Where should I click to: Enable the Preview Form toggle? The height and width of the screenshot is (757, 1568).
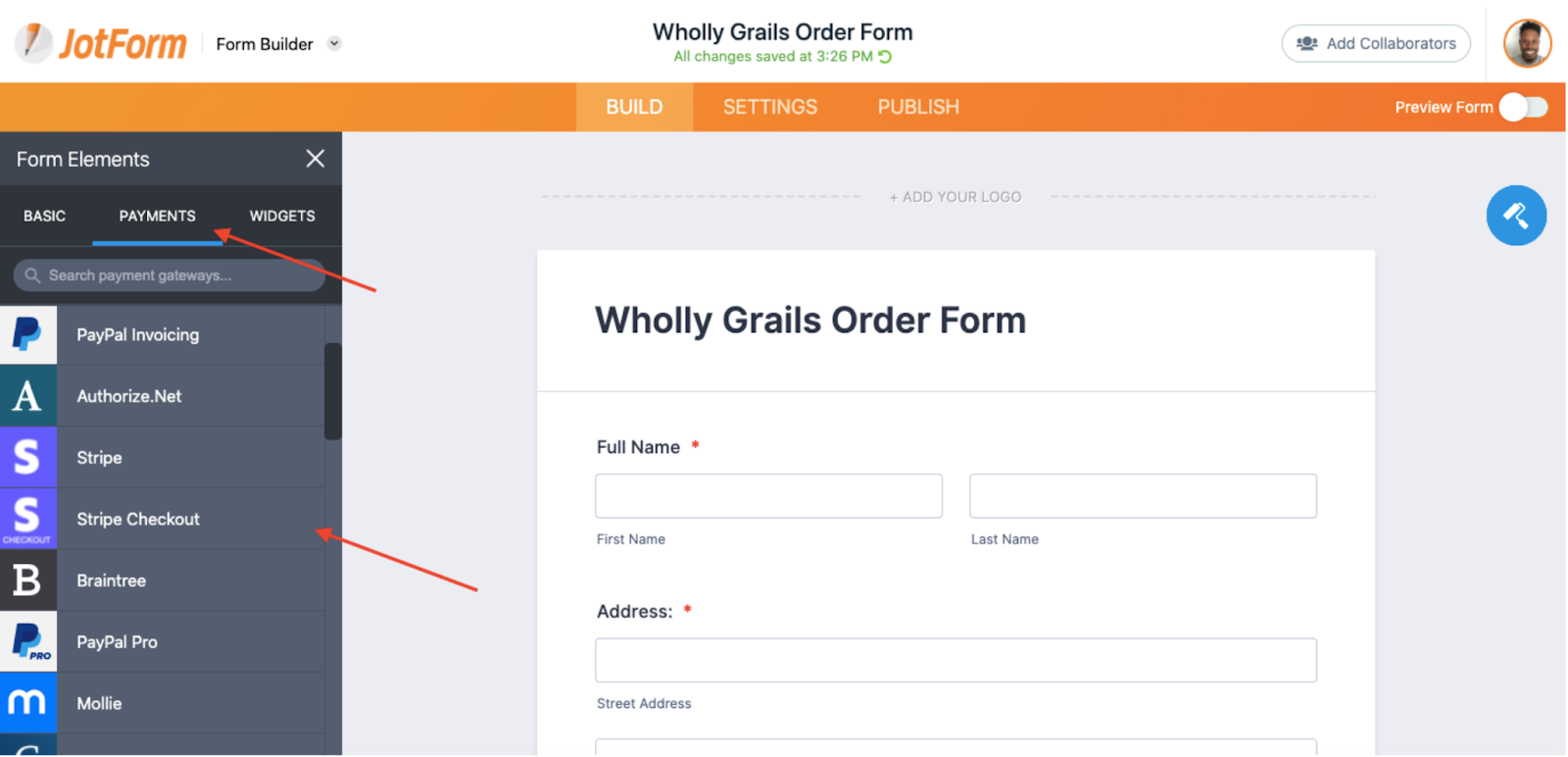click(1523, 107)
